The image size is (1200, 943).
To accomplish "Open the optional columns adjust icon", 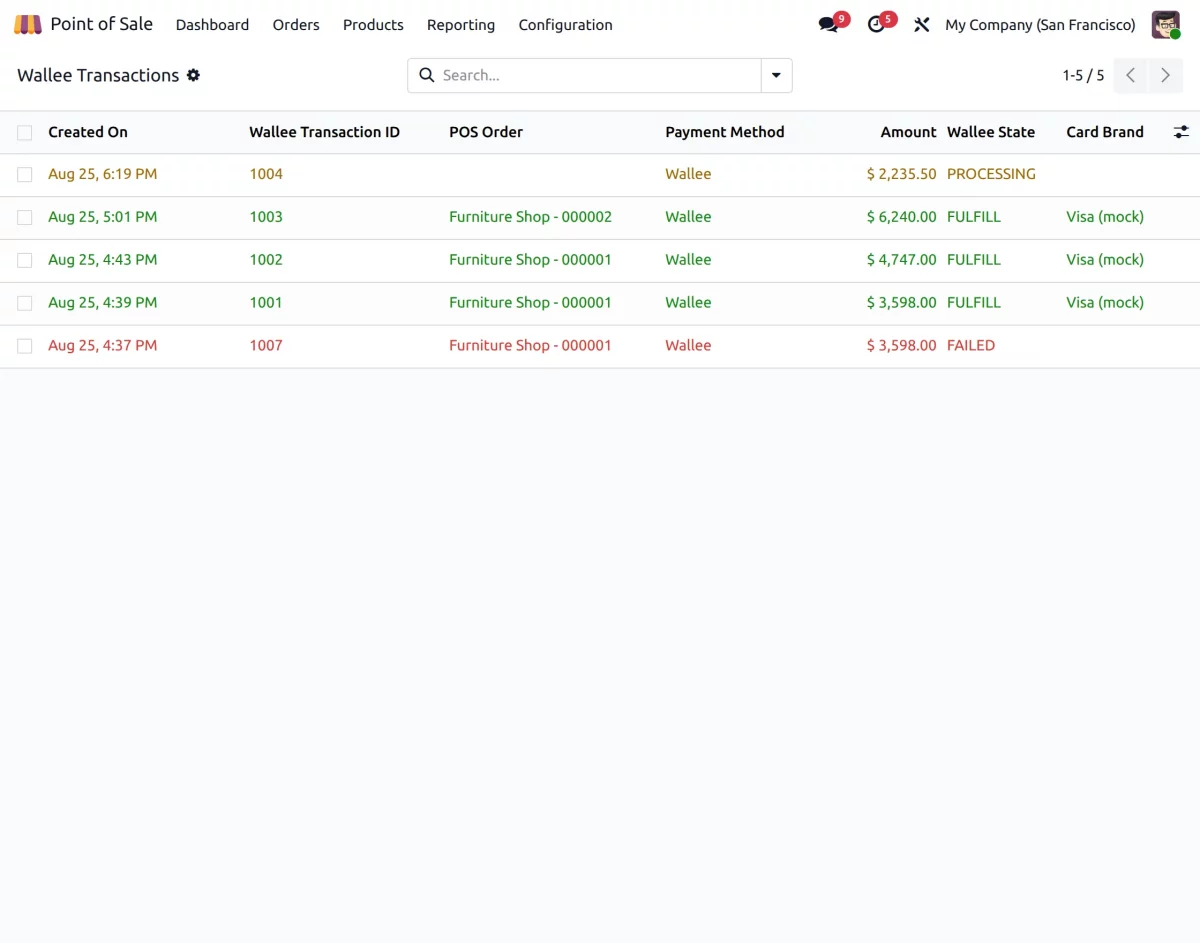I will click(x=1181, y=132).
